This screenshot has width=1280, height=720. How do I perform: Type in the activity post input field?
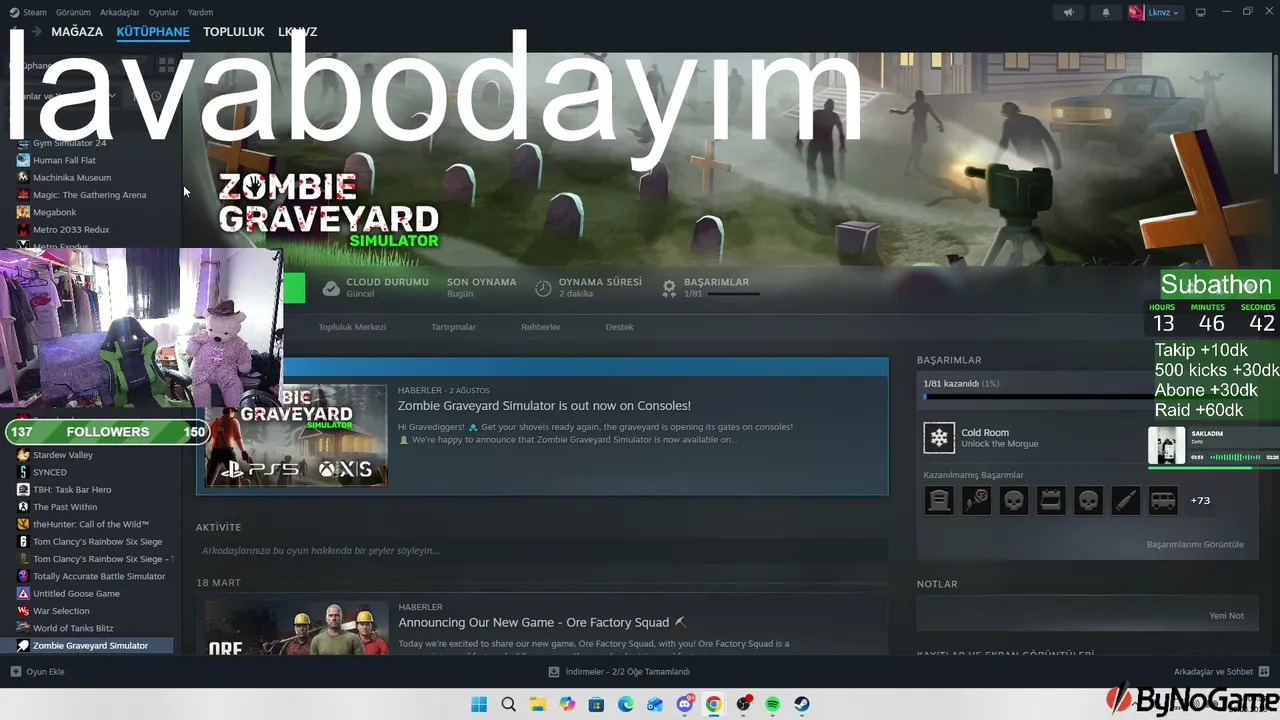(x=542, y=551)
